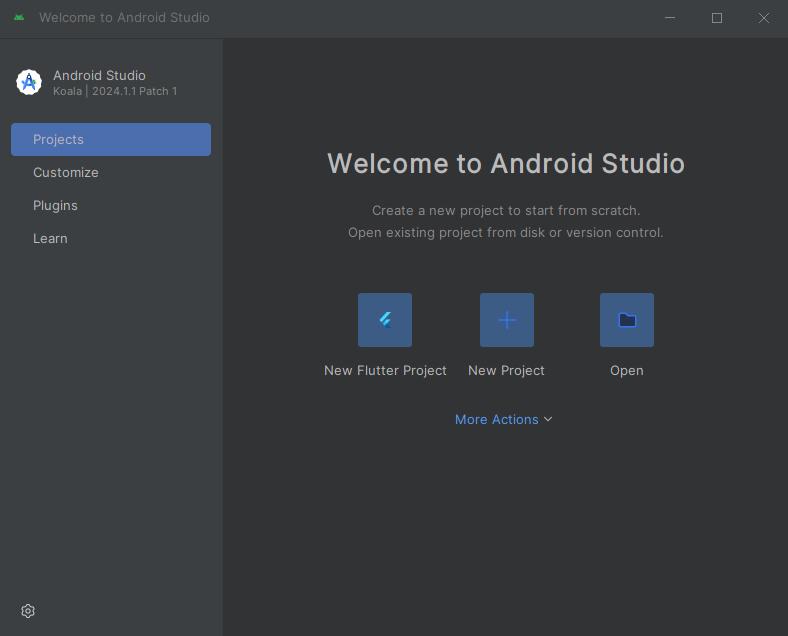Click the Android Studio compass logo

[x=29, y=82]
